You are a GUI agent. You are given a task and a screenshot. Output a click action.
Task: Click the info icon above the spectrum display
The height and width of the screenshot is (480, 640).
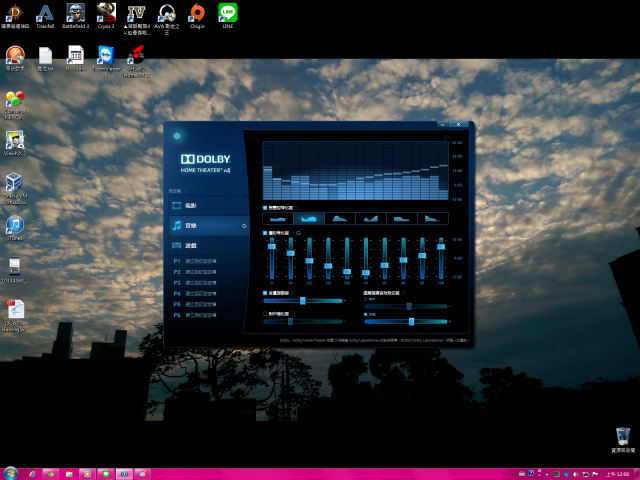click(446, 138)
